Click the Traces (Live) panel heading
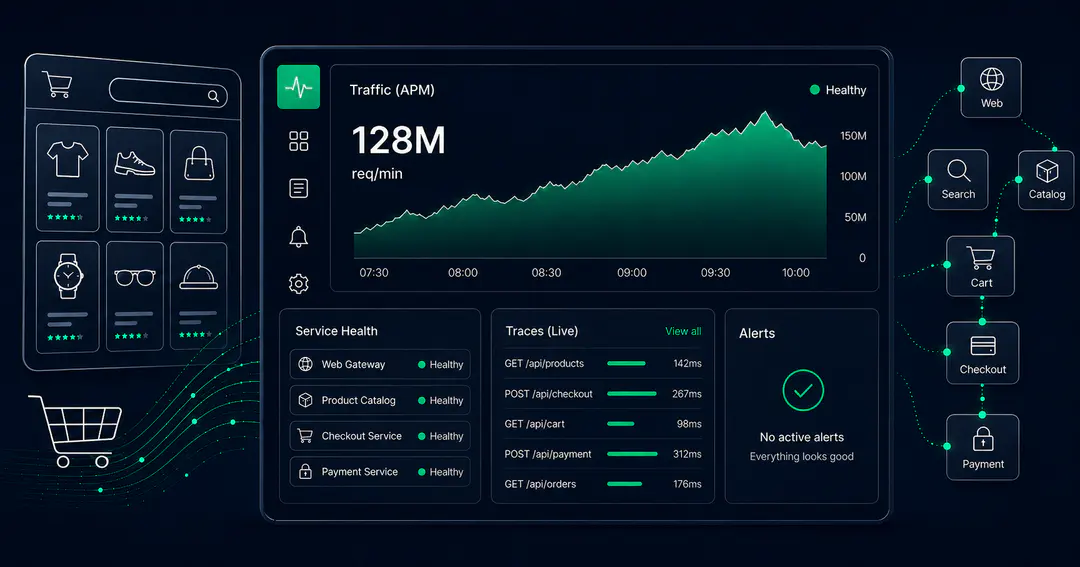The height and width of the screenshot is (567, 1080). (541, 331)
